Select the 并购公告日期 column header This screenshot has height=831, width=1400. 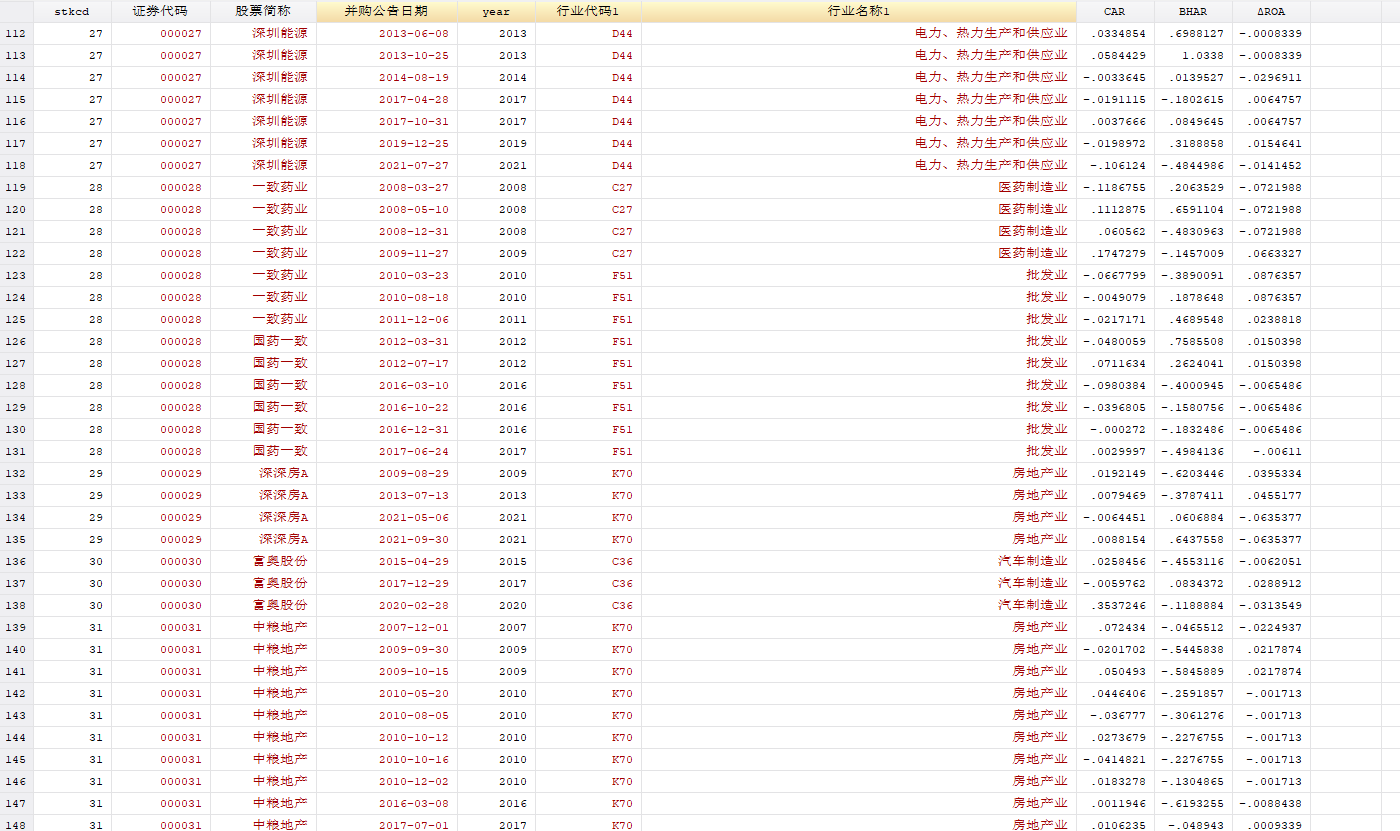coord(386,11)
